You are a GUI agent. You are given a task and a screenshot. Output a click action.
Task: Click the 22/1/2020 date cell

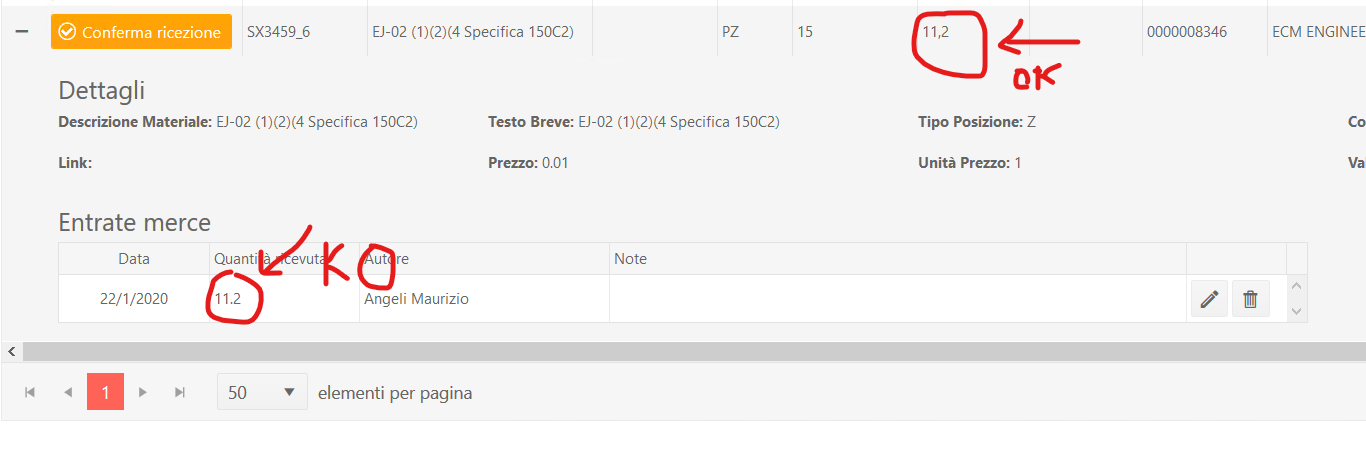pyautogui.click(x=134, y=299)
